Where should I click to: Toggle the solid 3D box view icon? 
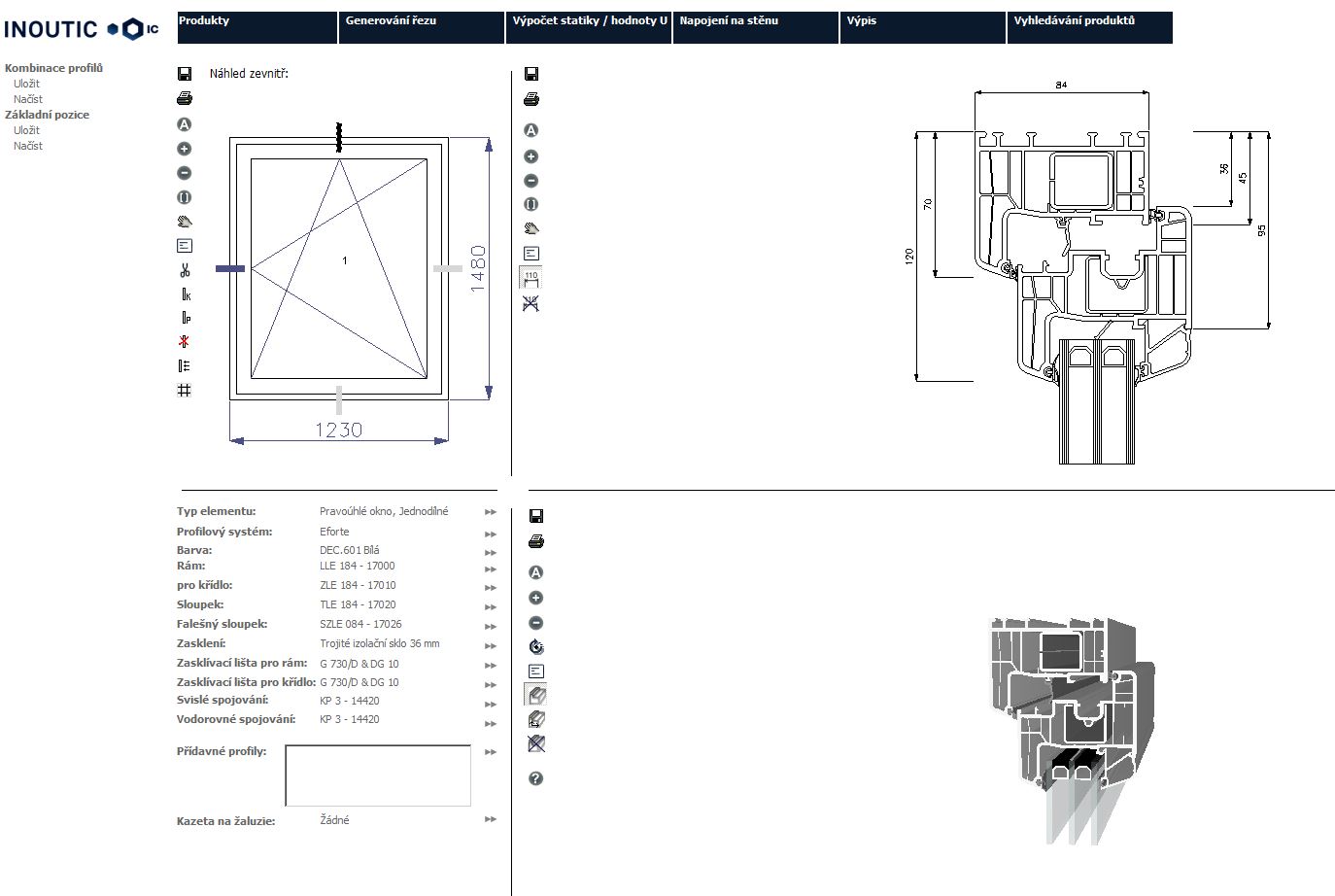(535, 694)
